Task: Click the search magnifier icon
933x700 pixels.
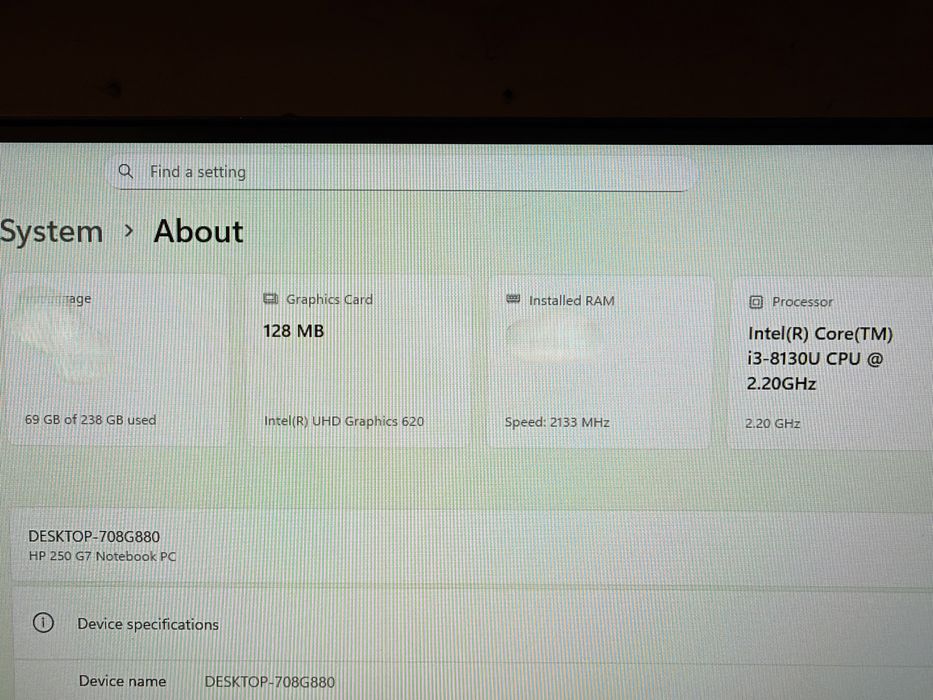Action: [126, 171]
